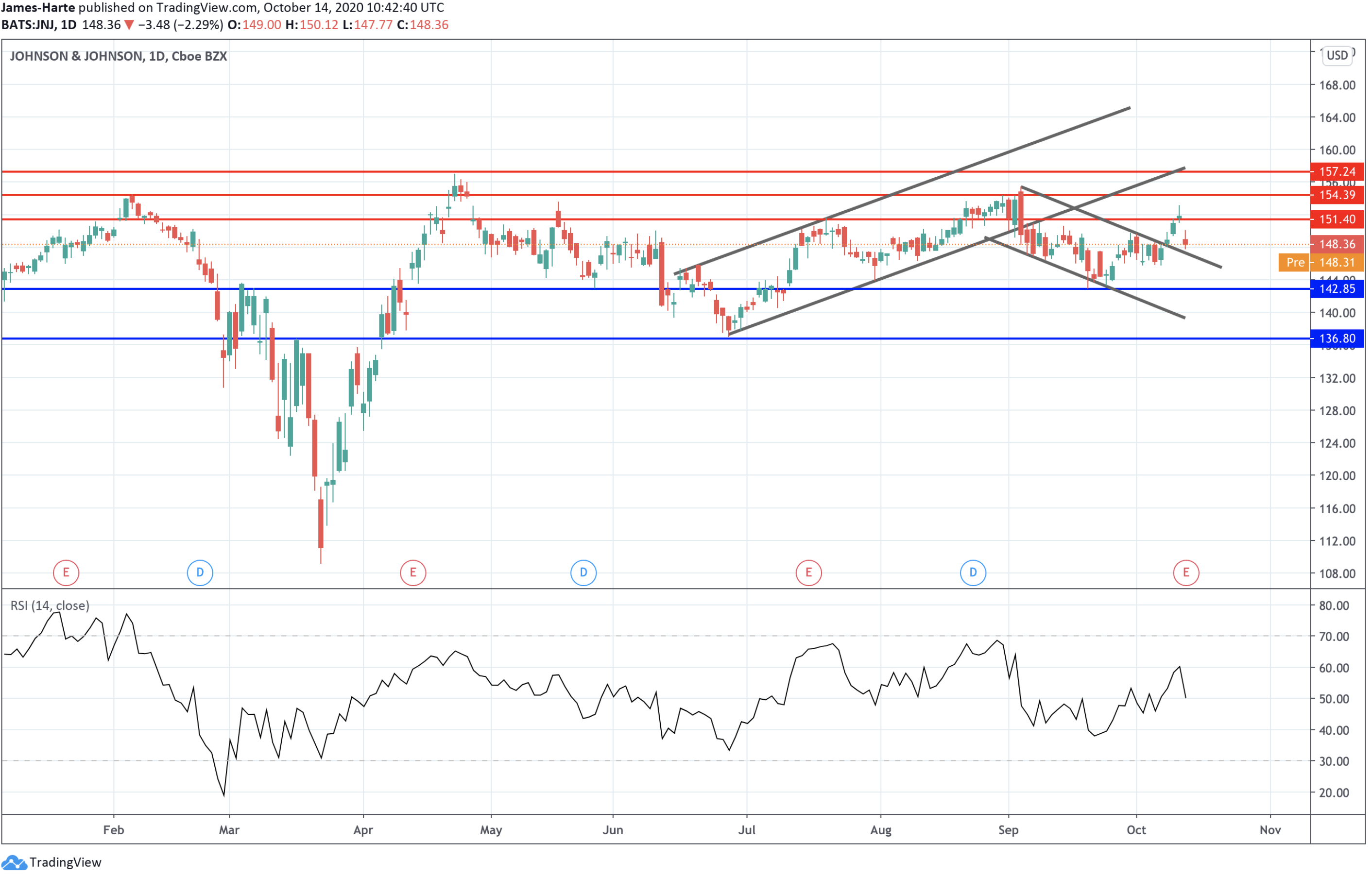Open the April earnings E marker

[412, 573]
